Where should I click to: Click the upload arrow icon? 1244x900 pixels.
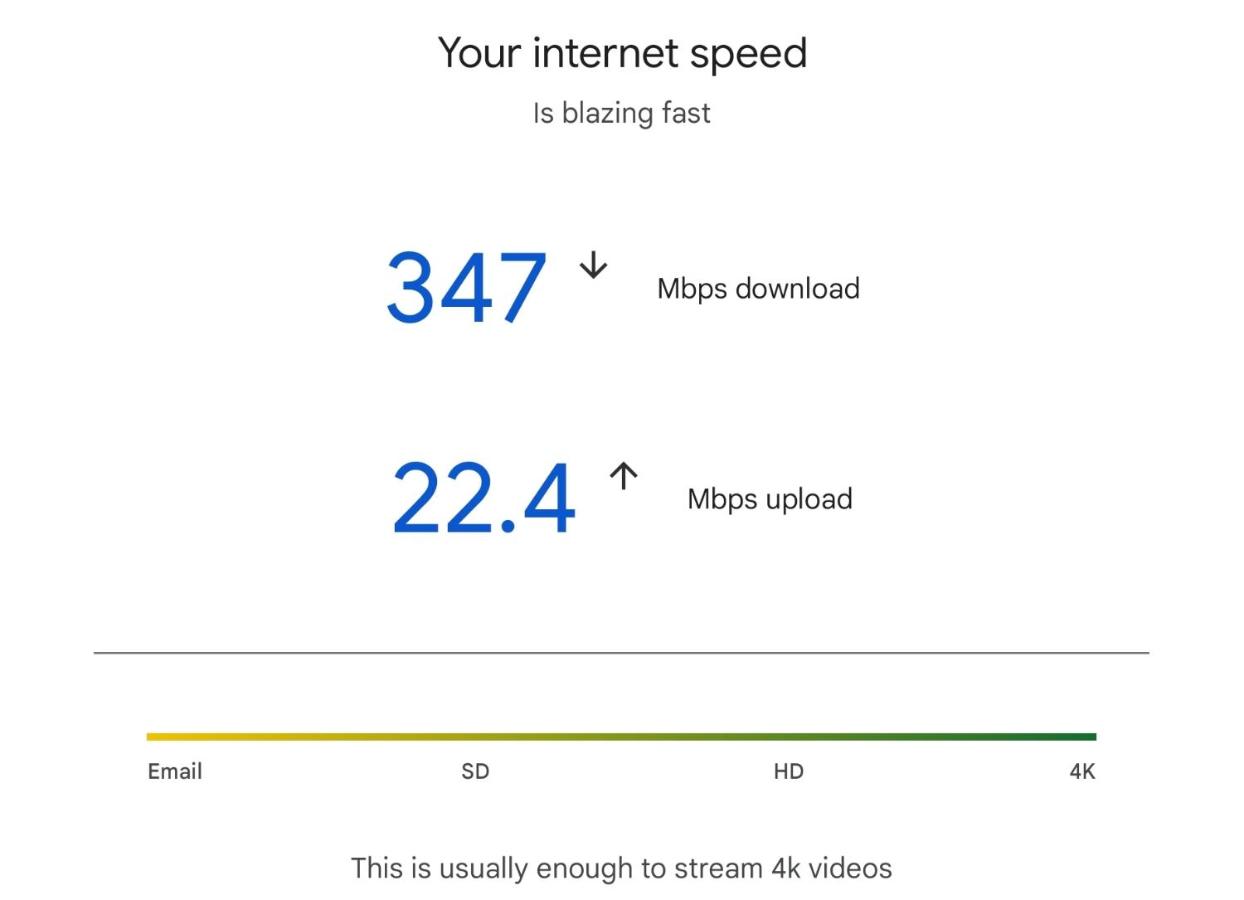[623, 477]
